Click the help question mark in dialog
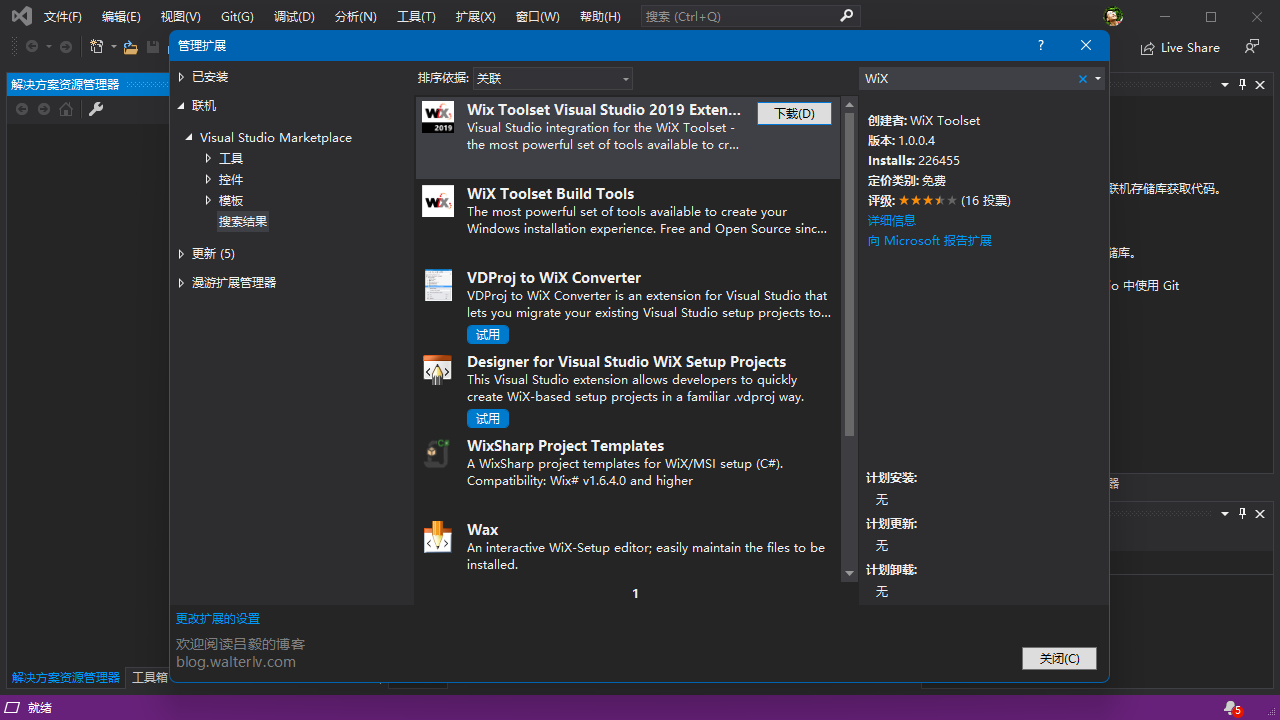 pyautogui.click(x=1041, y=45)
